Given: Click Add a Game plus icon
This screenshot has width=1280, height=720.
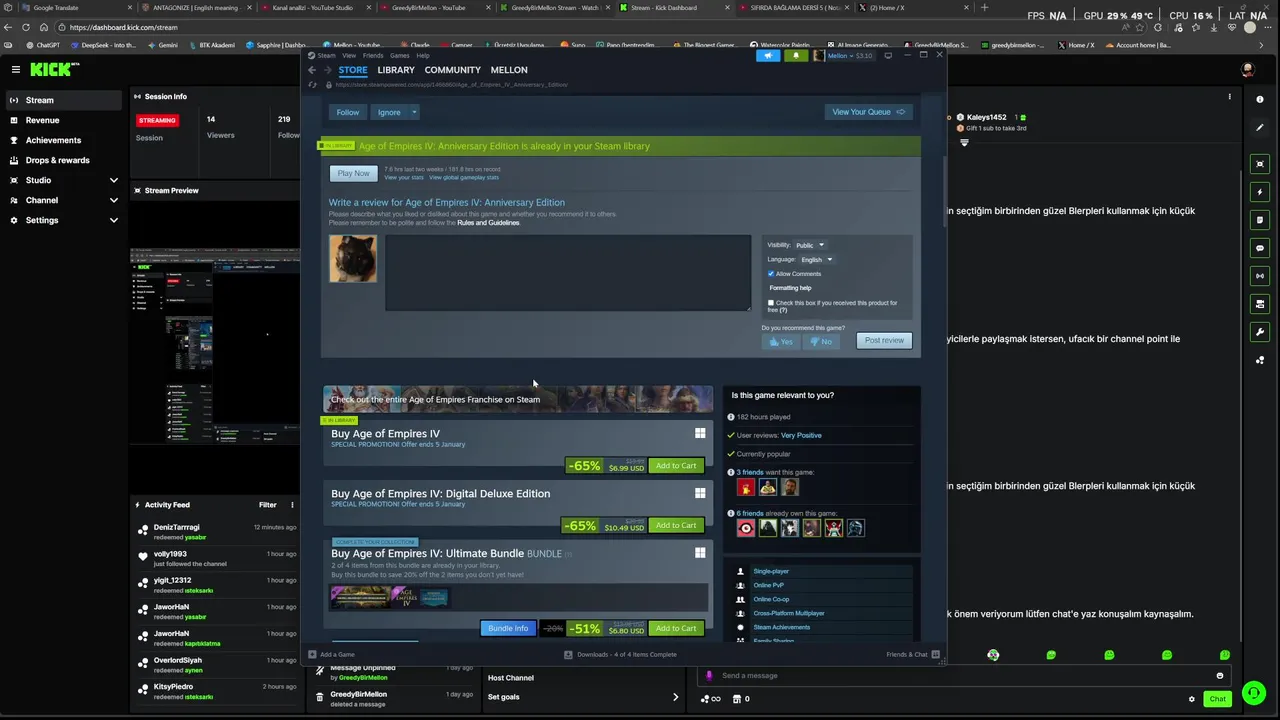Looking at the screenshot, I should pos(313,655).
